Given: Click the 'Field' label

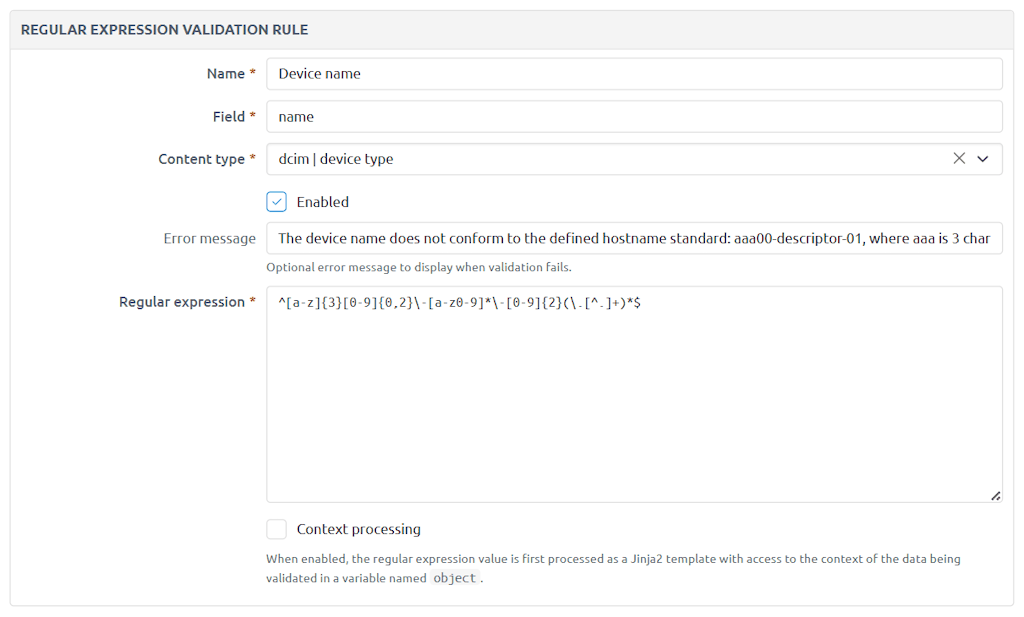Looking at the screenshot, I should (x=229, y=117).
